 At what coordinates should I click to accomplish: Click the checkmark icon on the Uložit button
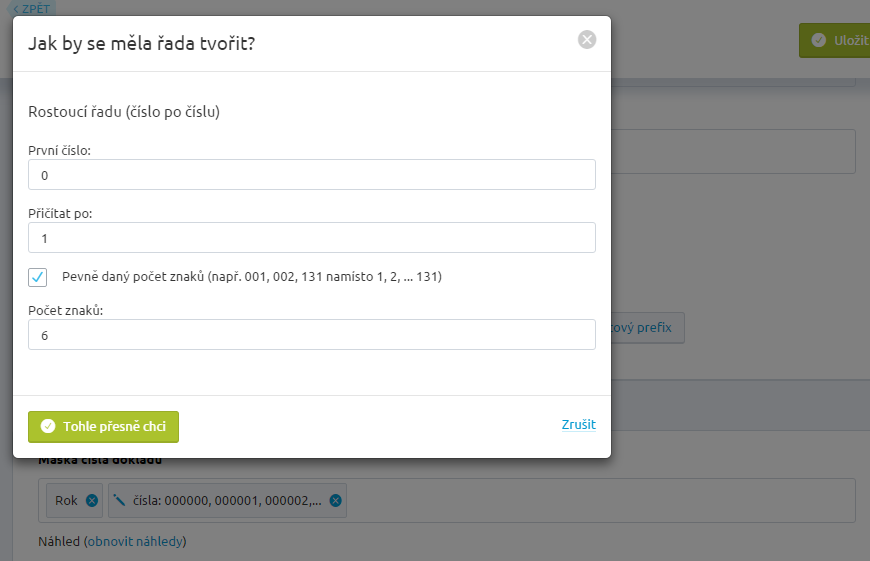pos(818,40)
